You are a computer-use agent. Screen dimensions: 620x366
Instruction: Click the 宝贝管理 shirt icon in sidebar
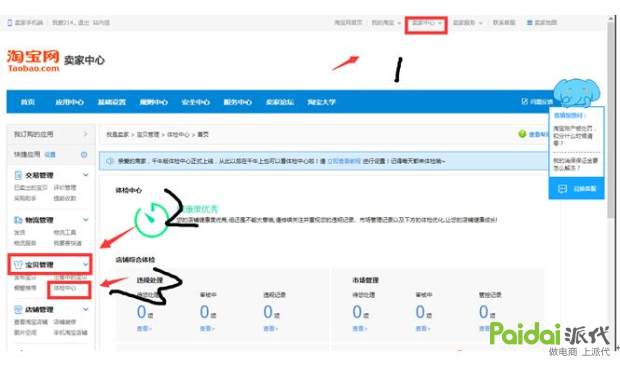[x=18, y=265]
